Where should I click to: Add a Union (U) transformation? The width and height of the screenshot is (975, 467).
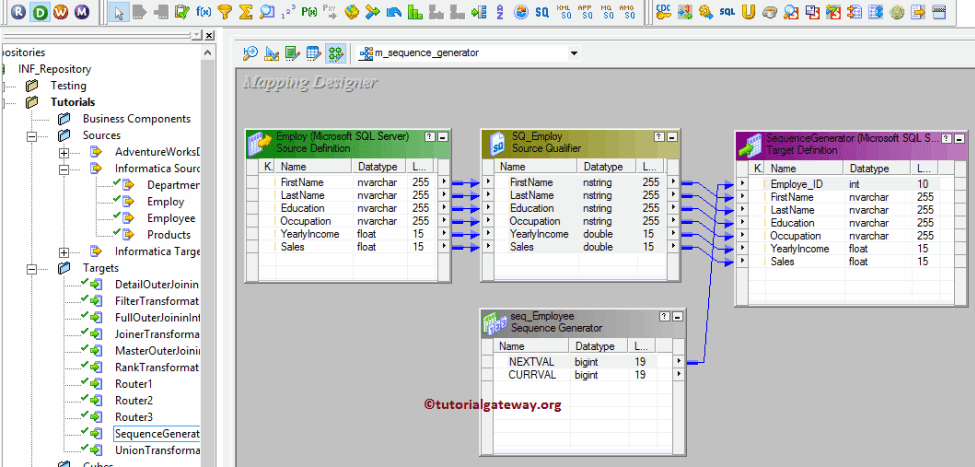coord(748,11)
